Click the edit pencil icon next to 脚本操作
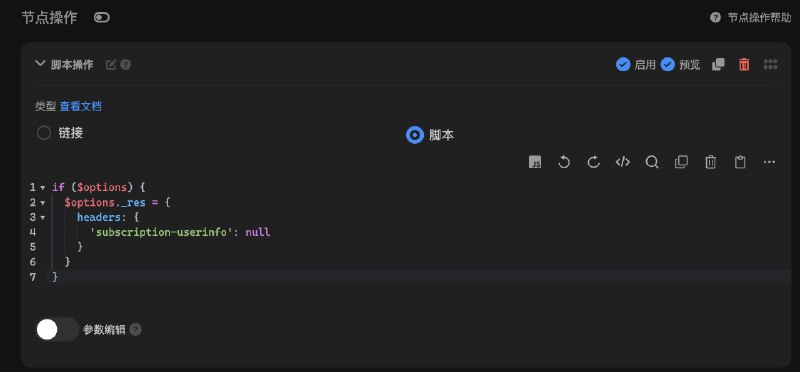 tap(111, 65)
